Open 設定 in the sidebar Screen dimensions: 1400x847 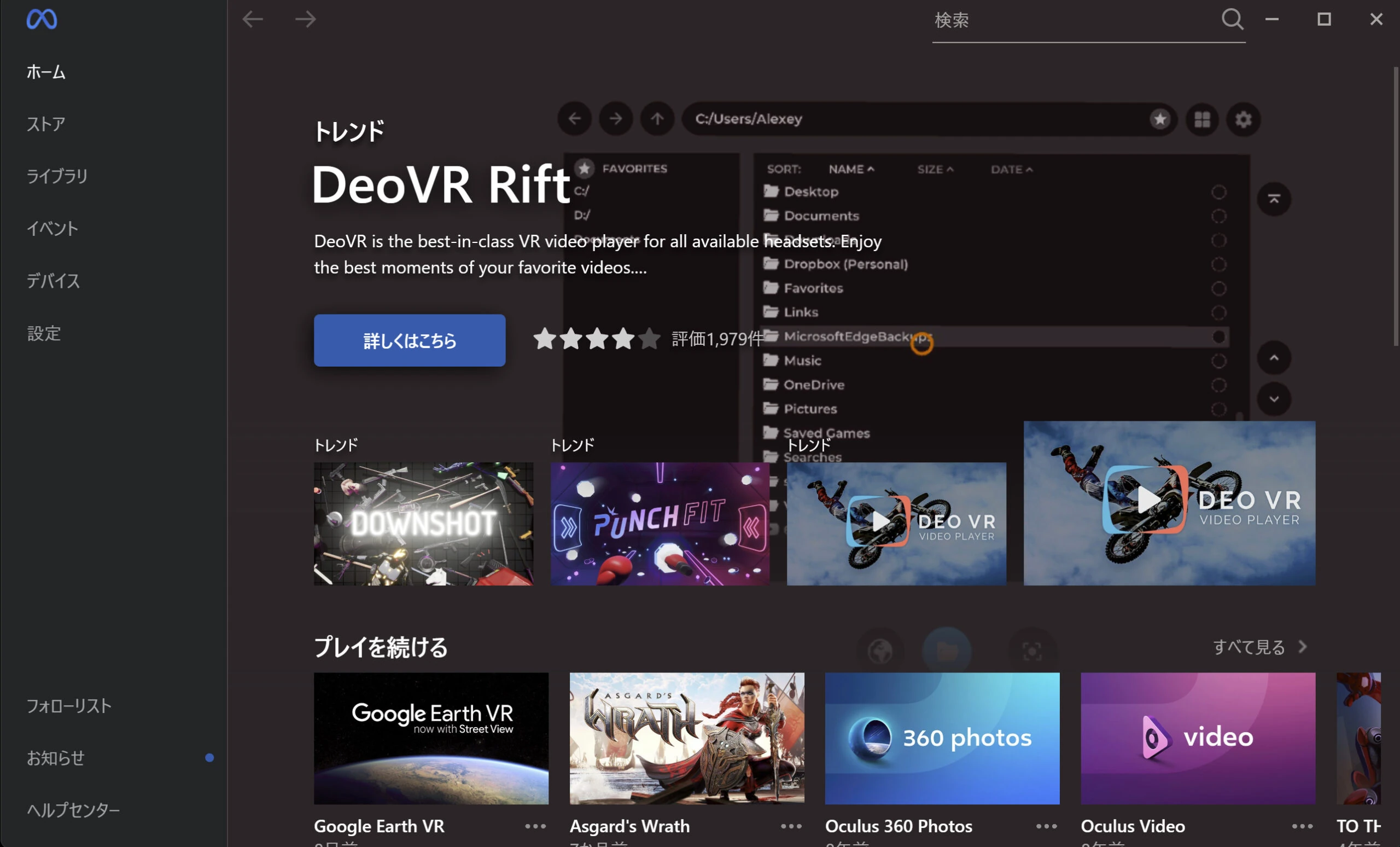(x=44, y=333)
